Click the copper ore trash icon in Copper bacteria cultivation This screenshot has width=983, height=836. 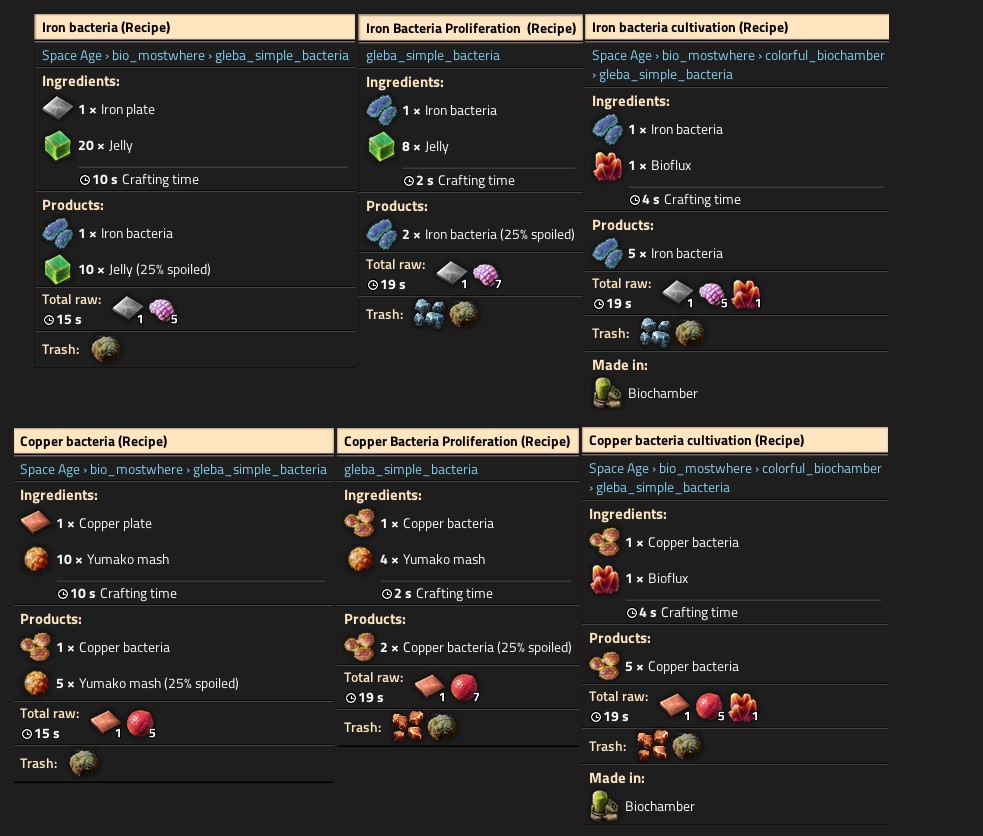(653, 746)
